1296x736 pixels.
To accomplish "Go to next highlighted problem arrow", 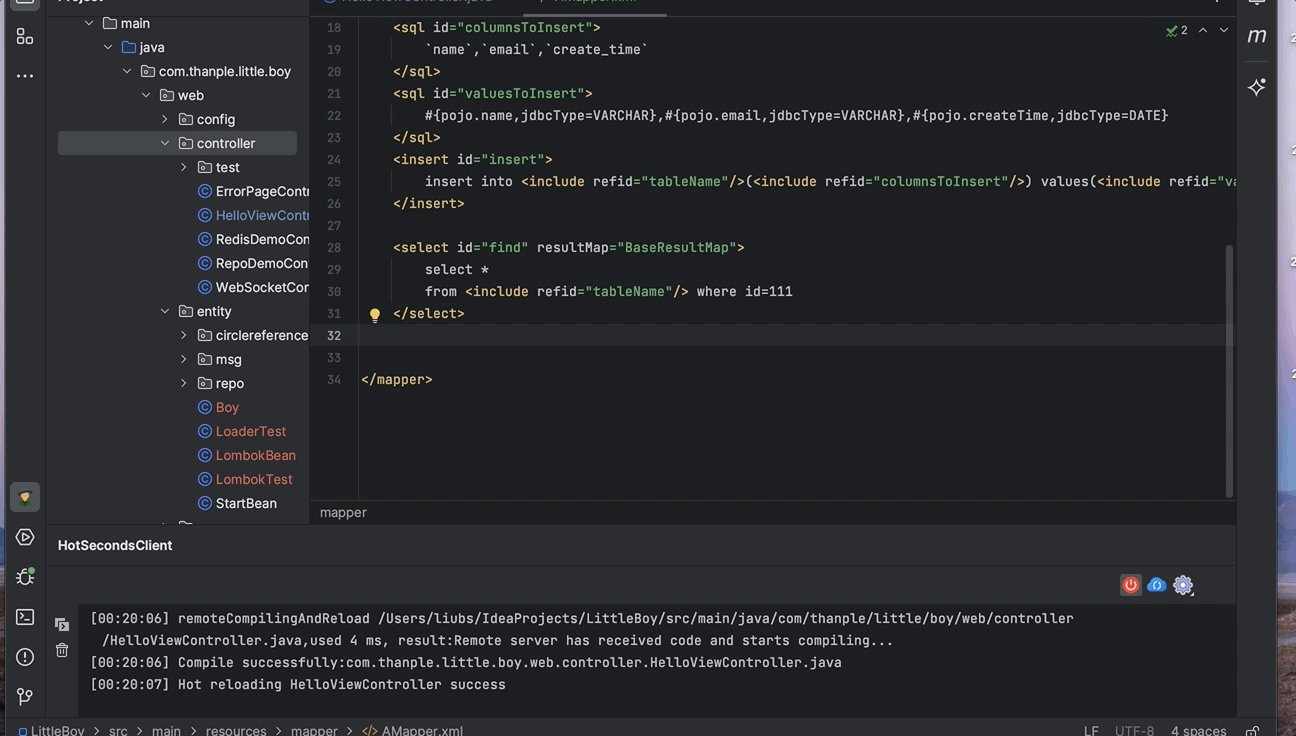I will [1223, 30].
